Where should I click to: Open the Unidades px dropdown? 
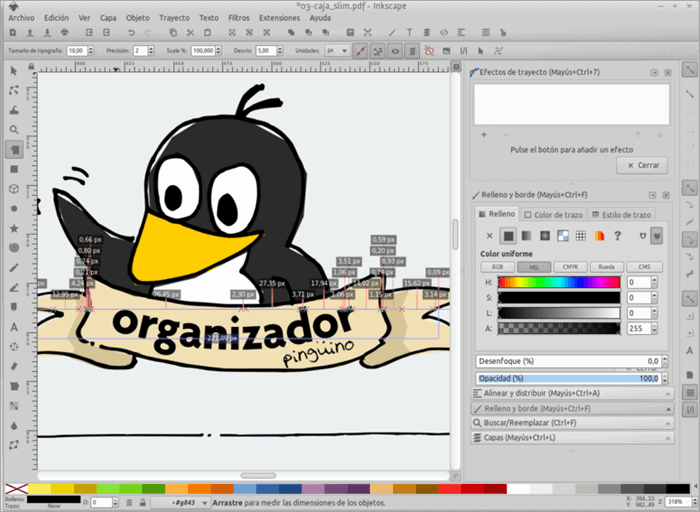pyautogui.click(x=337, y=51)
